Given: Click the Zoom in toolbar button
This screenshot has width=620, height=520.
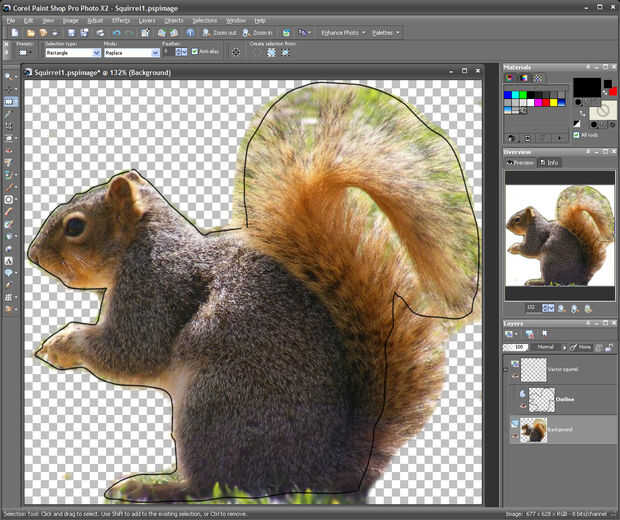Looking at the screenshot, I should pos(258,33).
